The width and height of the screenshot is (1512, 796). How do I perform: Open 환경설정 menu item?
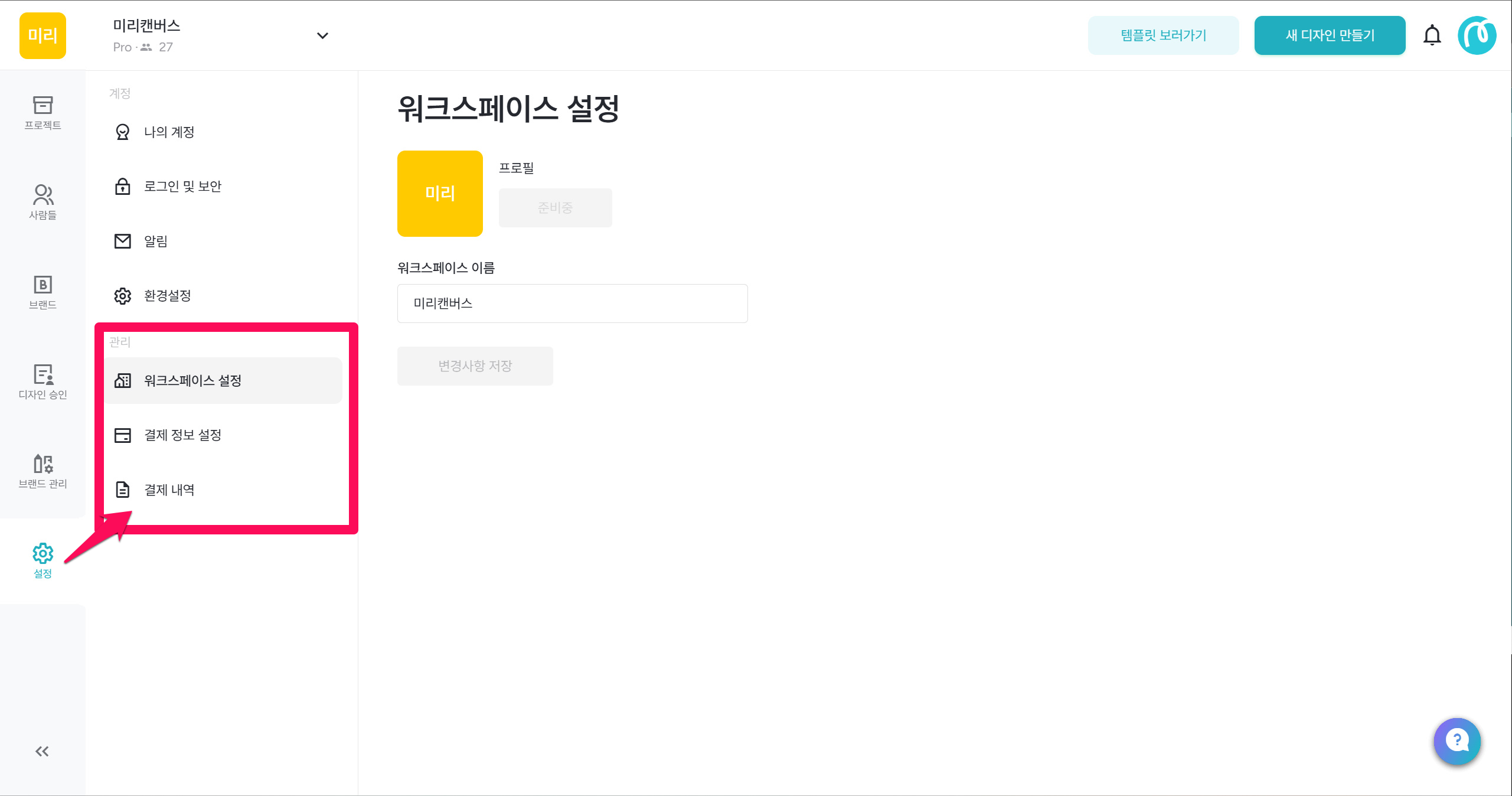coord(168,295)
